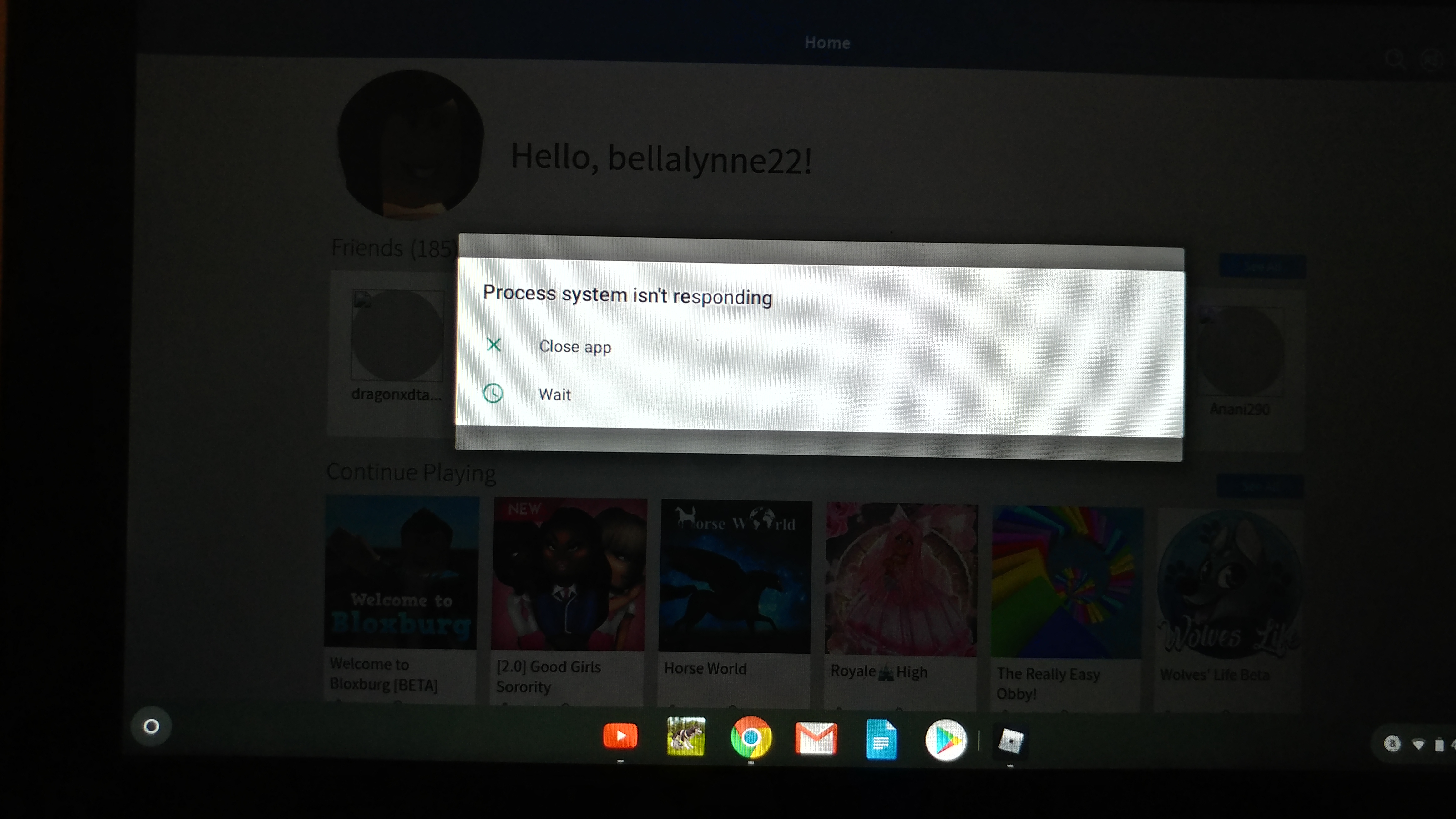This screenshot has height=819, width=1456.
Task: Launch Google Chrome browser icon
Action: 751,740
